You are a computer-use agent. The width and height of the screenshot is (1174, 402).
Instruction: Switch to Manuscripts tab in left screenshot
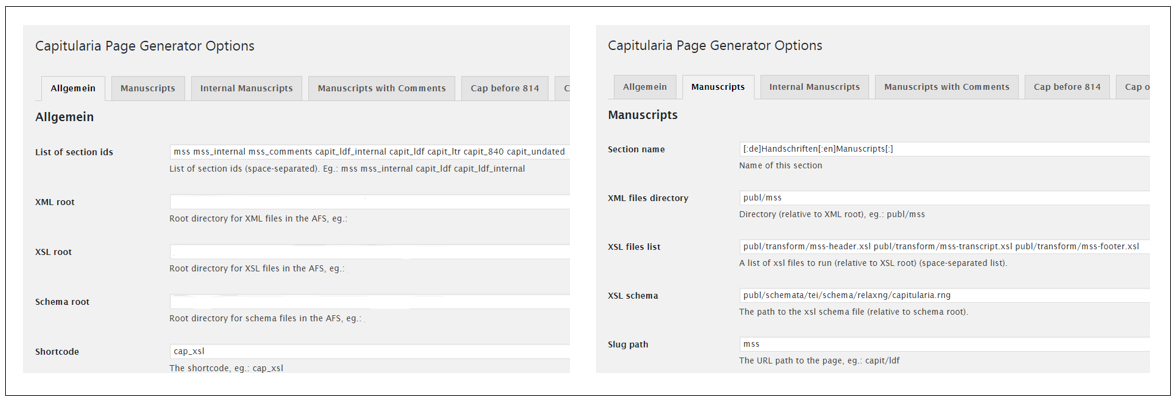147,88
